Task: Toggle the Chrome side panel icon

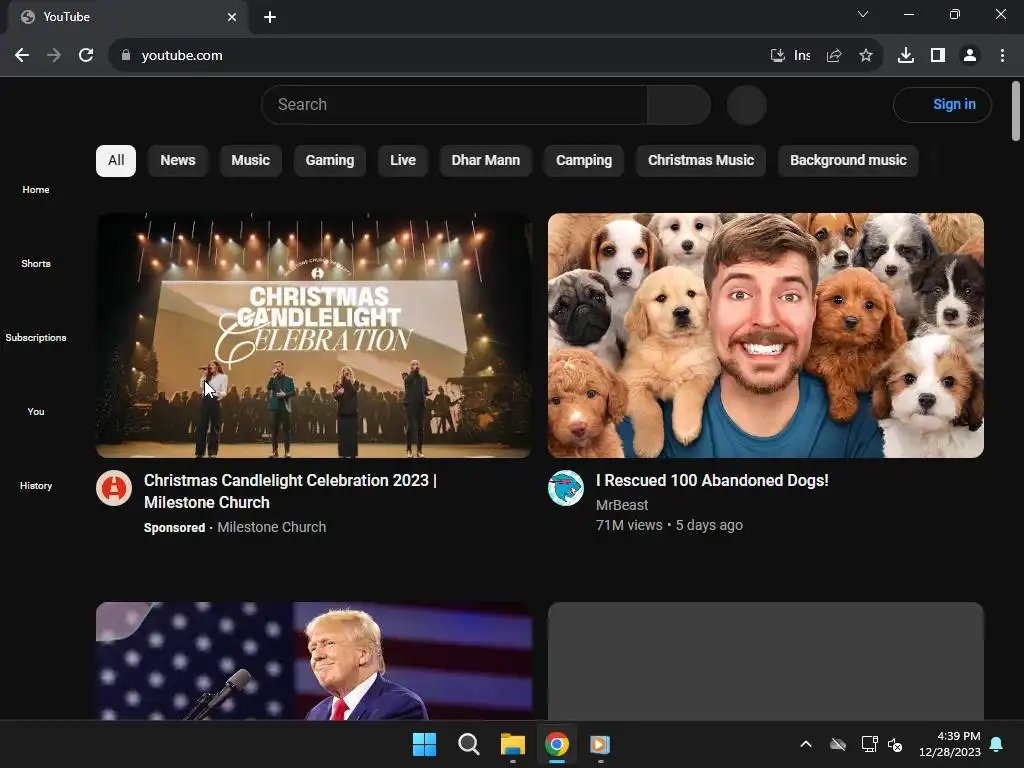Action: (x=938, y=56)
